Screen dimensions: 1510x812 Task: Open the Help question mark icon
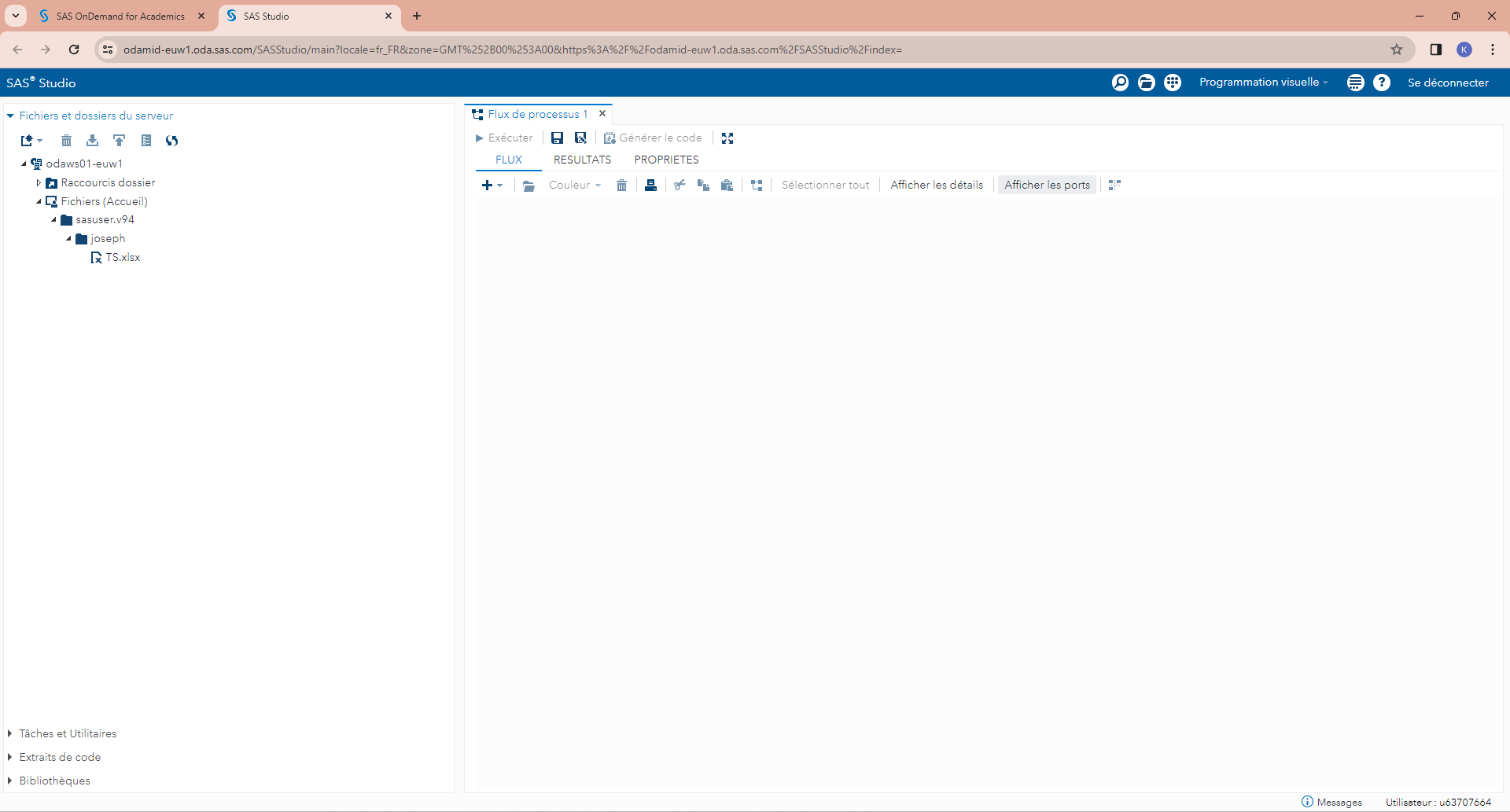point(1382,83)
